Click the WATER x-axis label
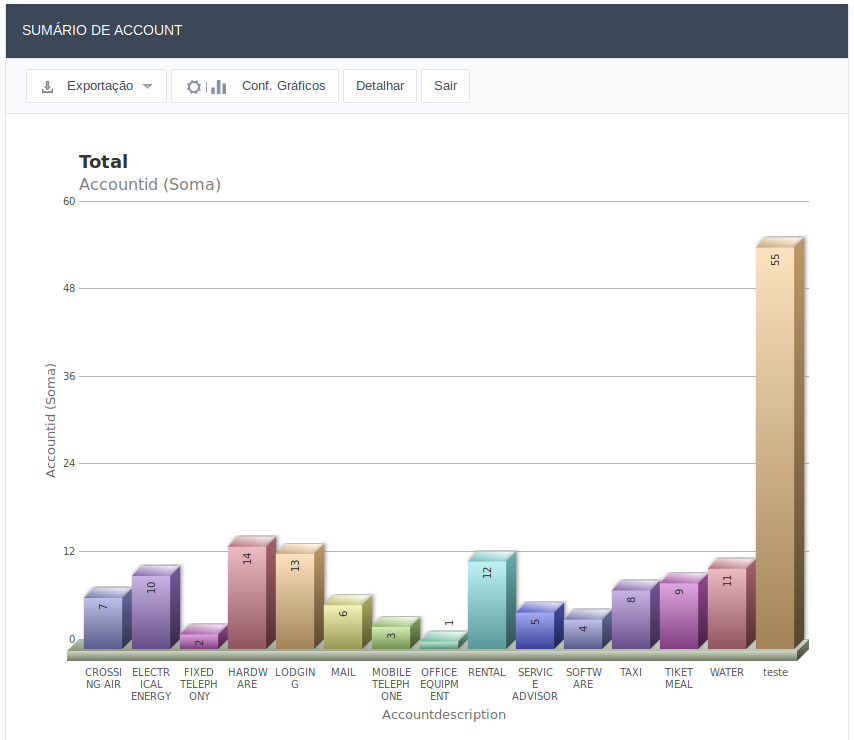854x740 pixels. click(727, 672)
